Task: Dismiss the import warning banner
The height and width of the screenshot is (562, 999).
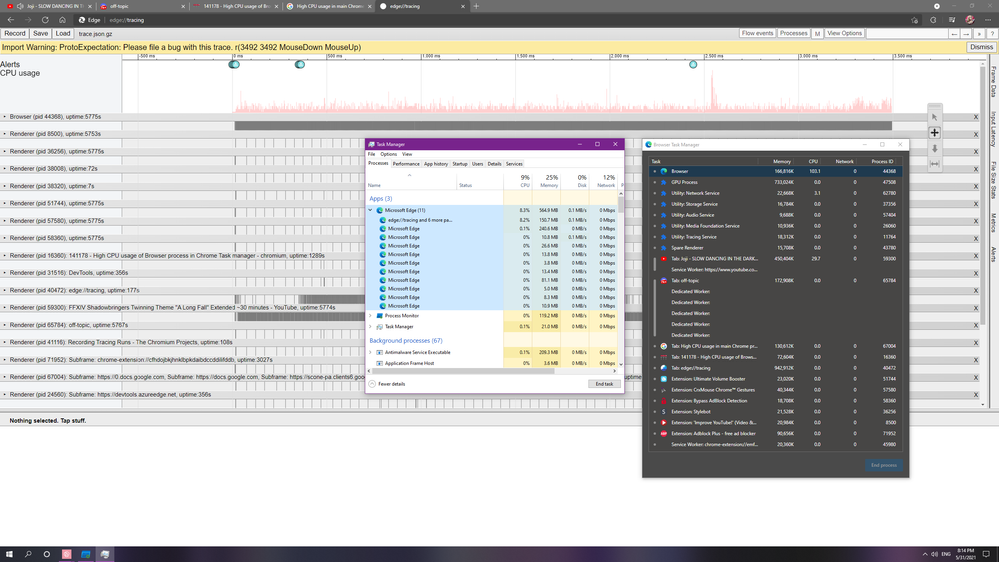Action: (x=981, y=47)
